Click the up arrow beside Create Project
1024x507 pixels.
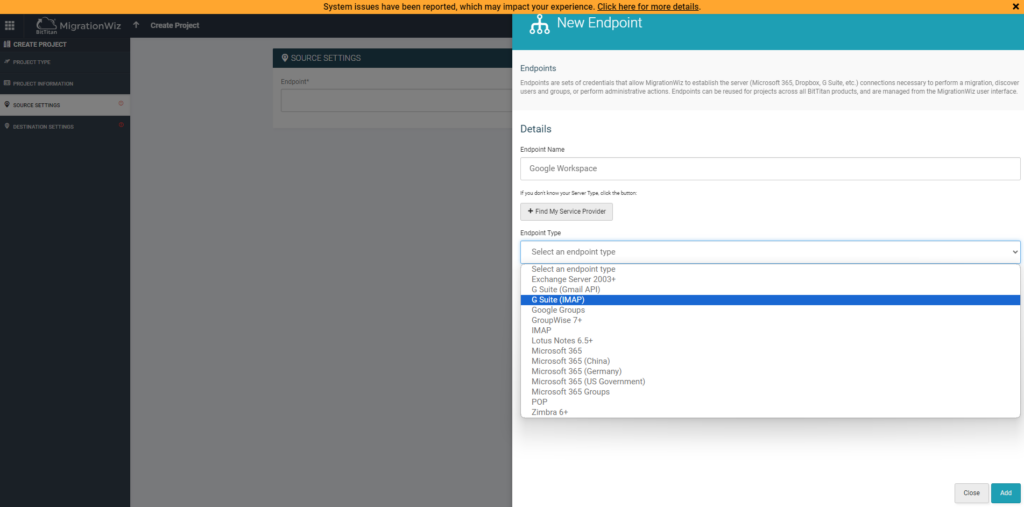tap(136, 25)
